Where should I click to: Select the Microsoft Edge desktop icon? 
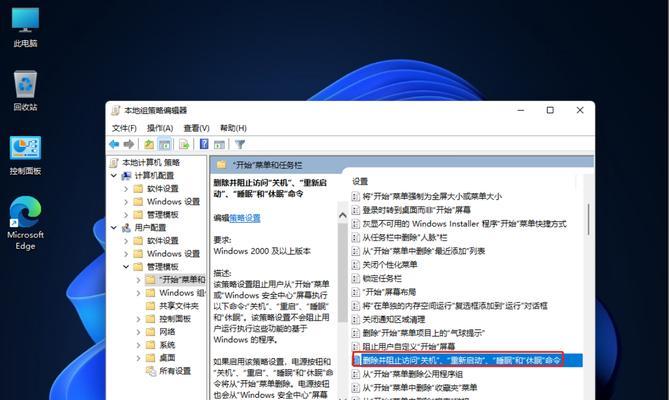(25, 223)
